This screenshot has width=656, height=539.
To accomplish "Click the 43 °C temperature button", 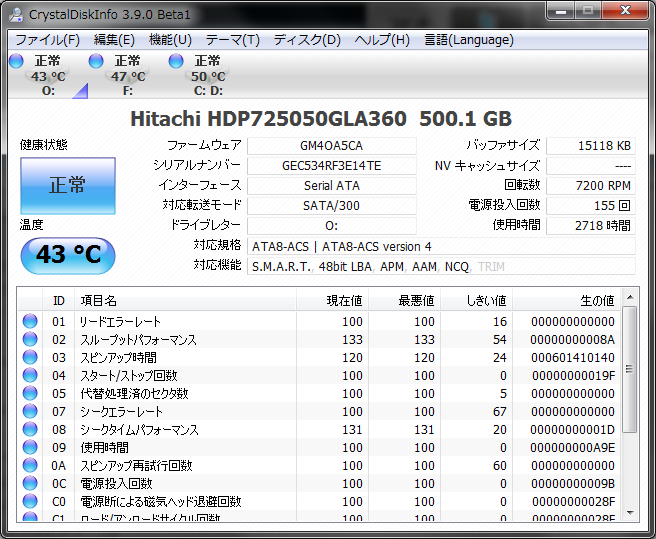I will click(68, 255).
